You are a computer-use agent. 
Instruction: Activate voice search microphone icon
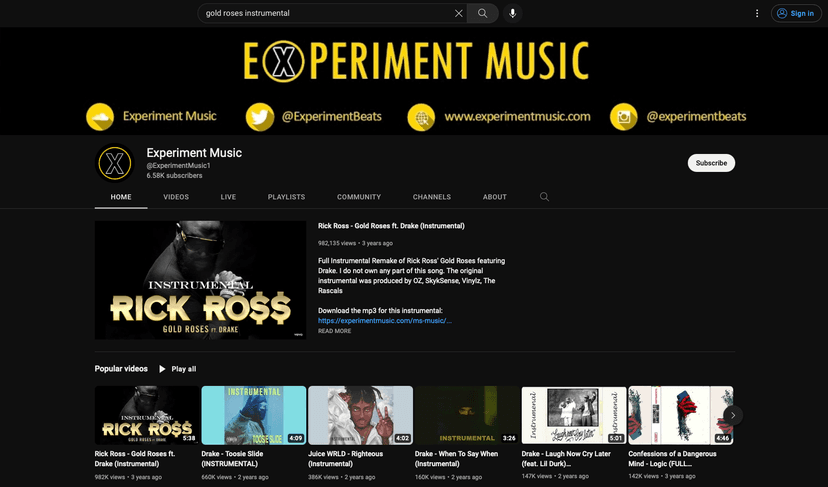[513, 13]
